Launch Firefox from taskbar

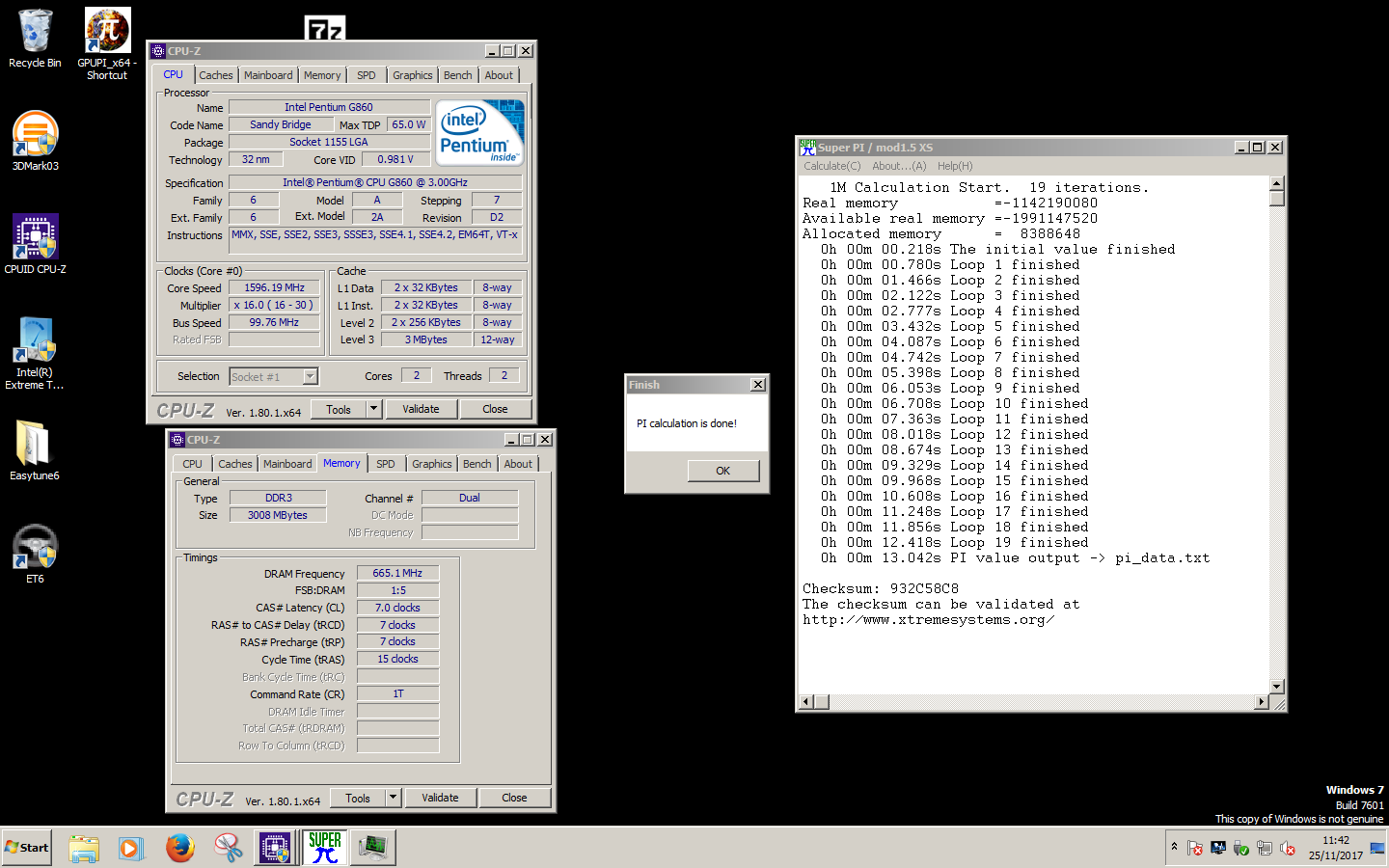pos(179,848)
